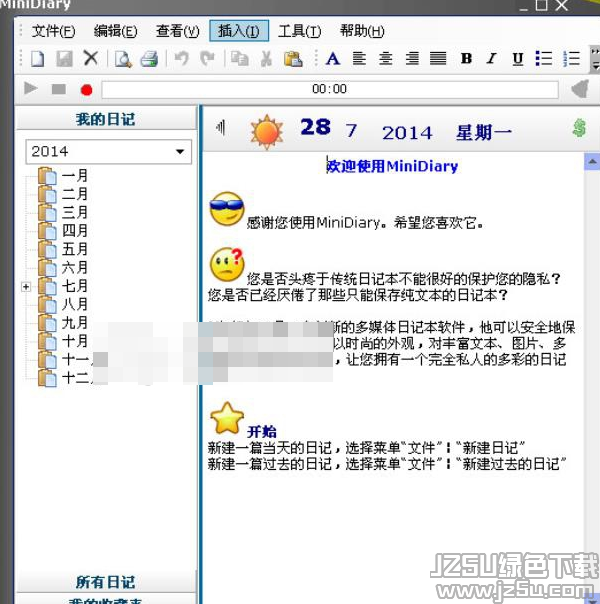This screenshot has width=600, height=604.
Task: Open the 文件(F) menu
Action: 53,31
